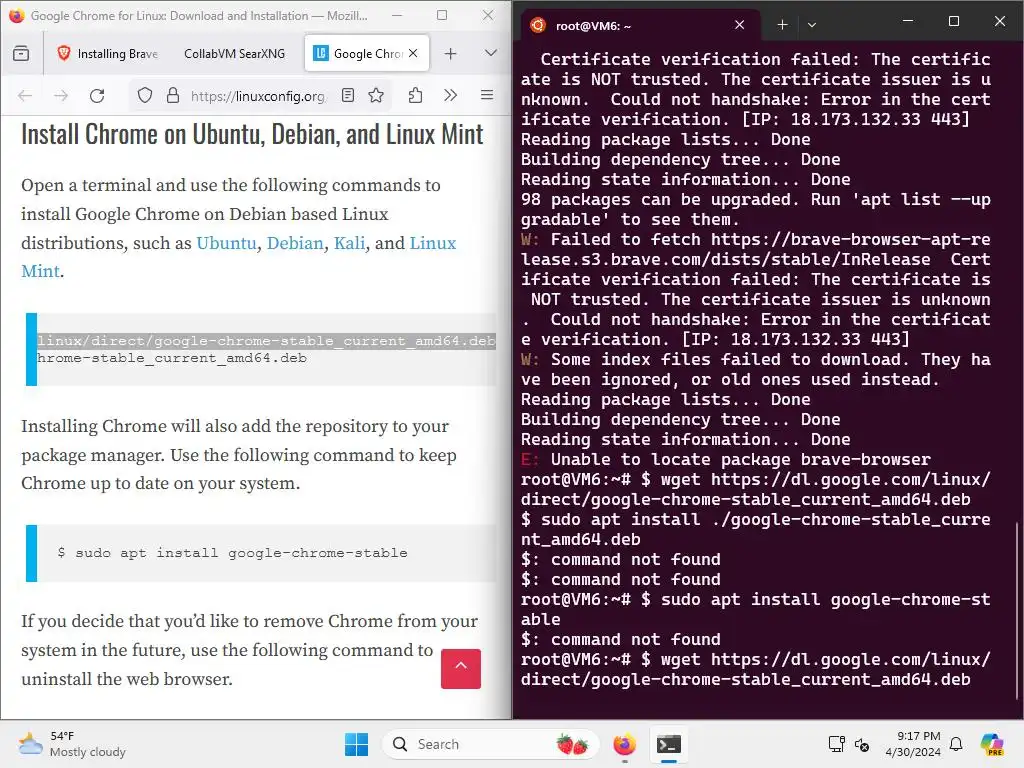Screen dimensions: 1024x768
Task: Close the root@VM6 terminal tab
Action: (739, 25)
